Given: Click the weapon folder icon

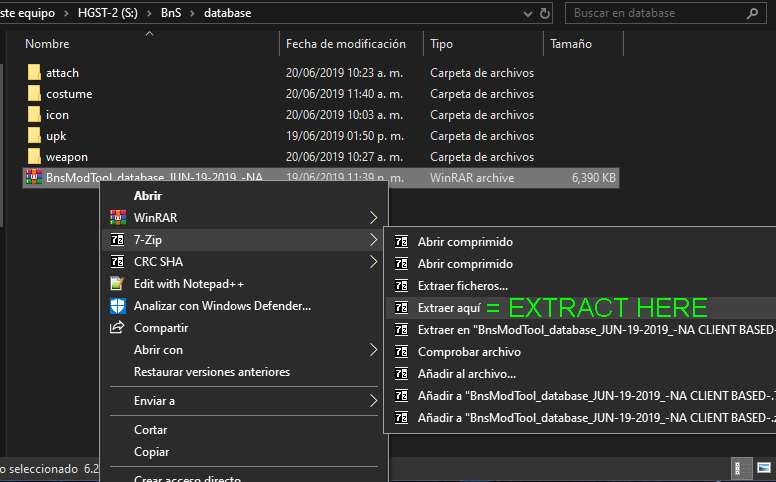Looking at the screenshot, I should coord(34,157).
